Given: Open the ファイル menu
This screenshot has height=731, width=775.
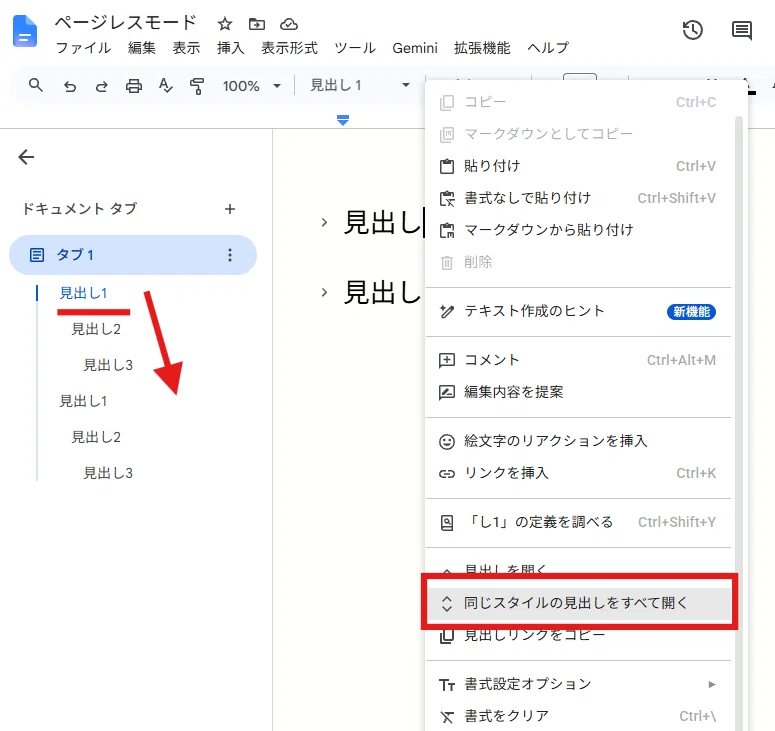Looking at the screenshot, I should [83, 48].
